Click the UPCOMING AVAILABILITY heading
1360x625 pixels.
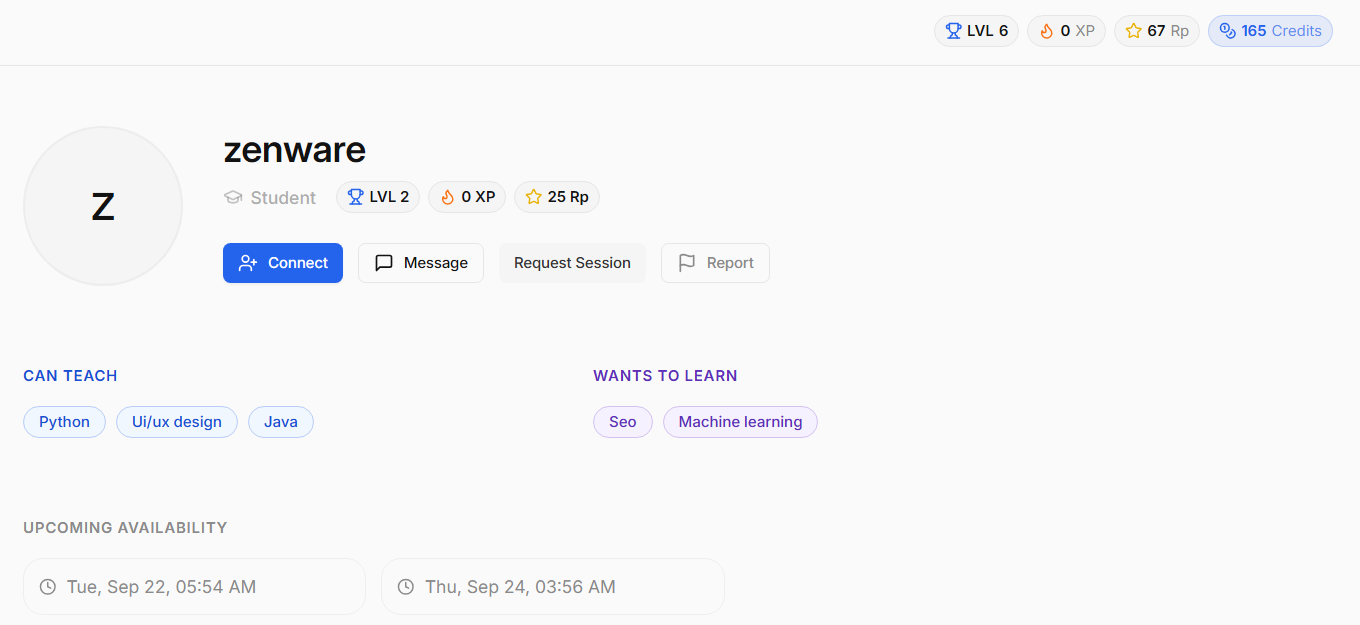click(x=125, y=528)
